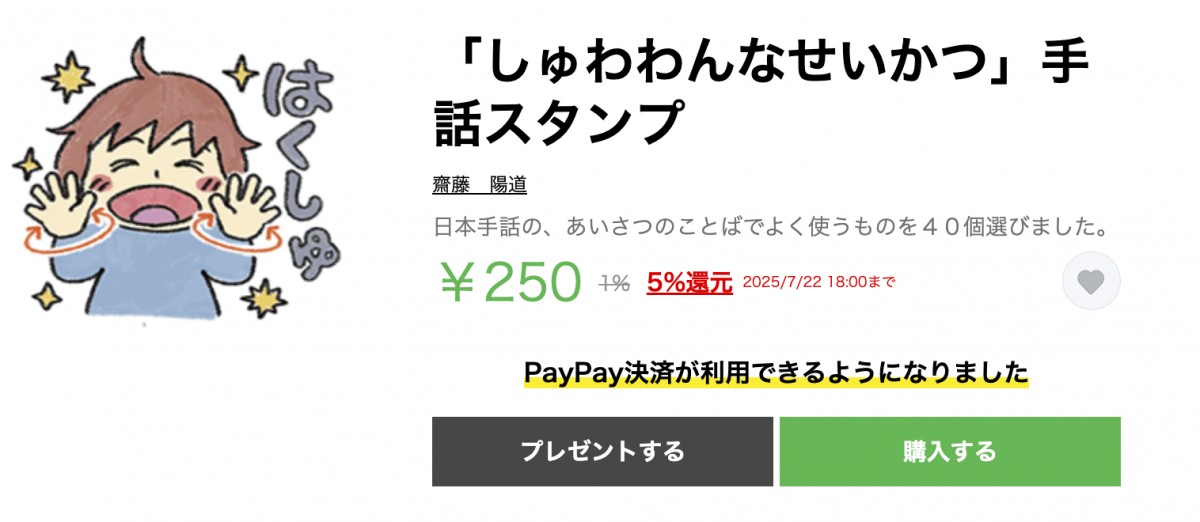The image size is (1200, 522).
Task: Click the sticker title しゅわわんなせいかつ heading
Action: pyautogui.click(x=761, y=95)
